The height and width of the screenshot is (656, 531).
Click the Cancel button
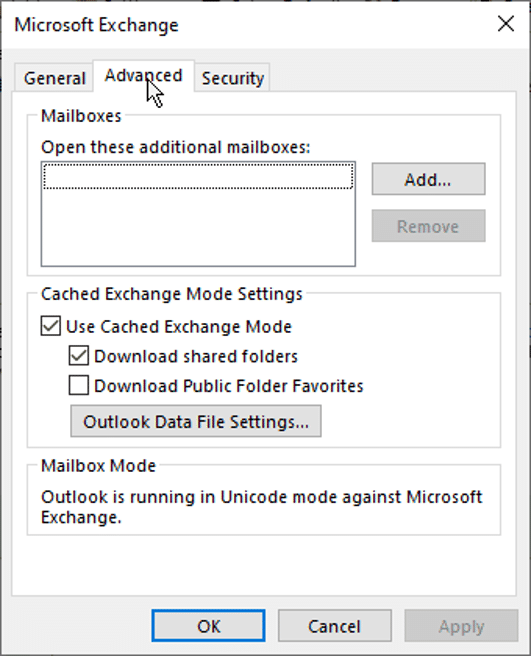point(334,626)
